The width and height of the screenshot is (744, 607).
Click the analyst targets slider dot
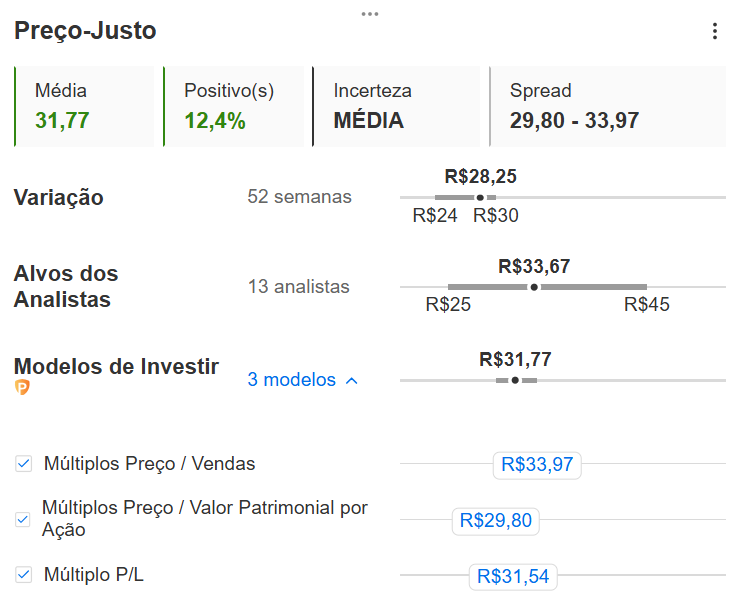(x=534, y=287)
